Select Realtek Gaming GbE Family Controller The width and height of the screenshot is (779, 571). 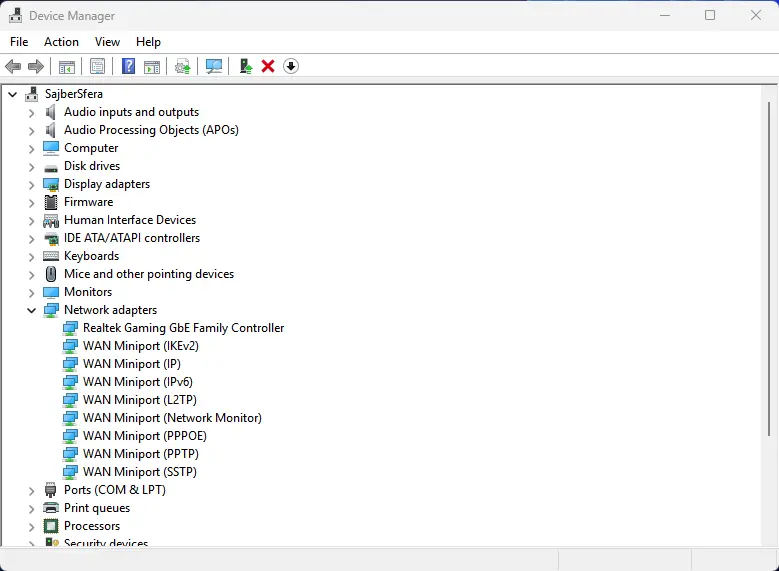[183, 328]
